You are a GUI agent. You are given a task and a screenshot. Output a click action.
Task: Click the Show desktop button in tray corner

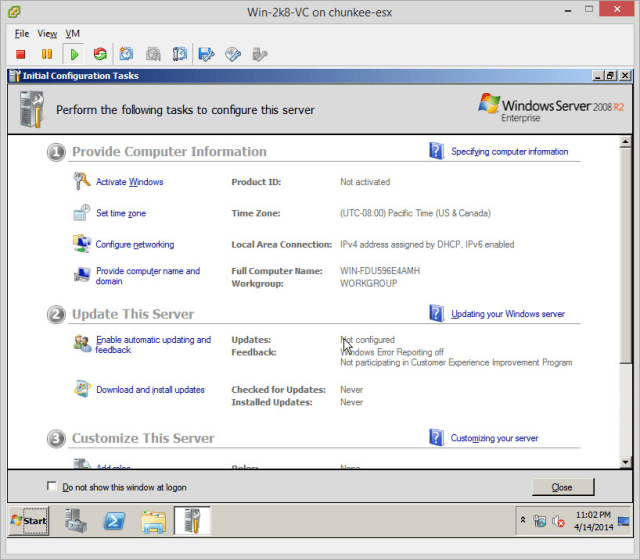pyautogui.click(x=624, y=521)
